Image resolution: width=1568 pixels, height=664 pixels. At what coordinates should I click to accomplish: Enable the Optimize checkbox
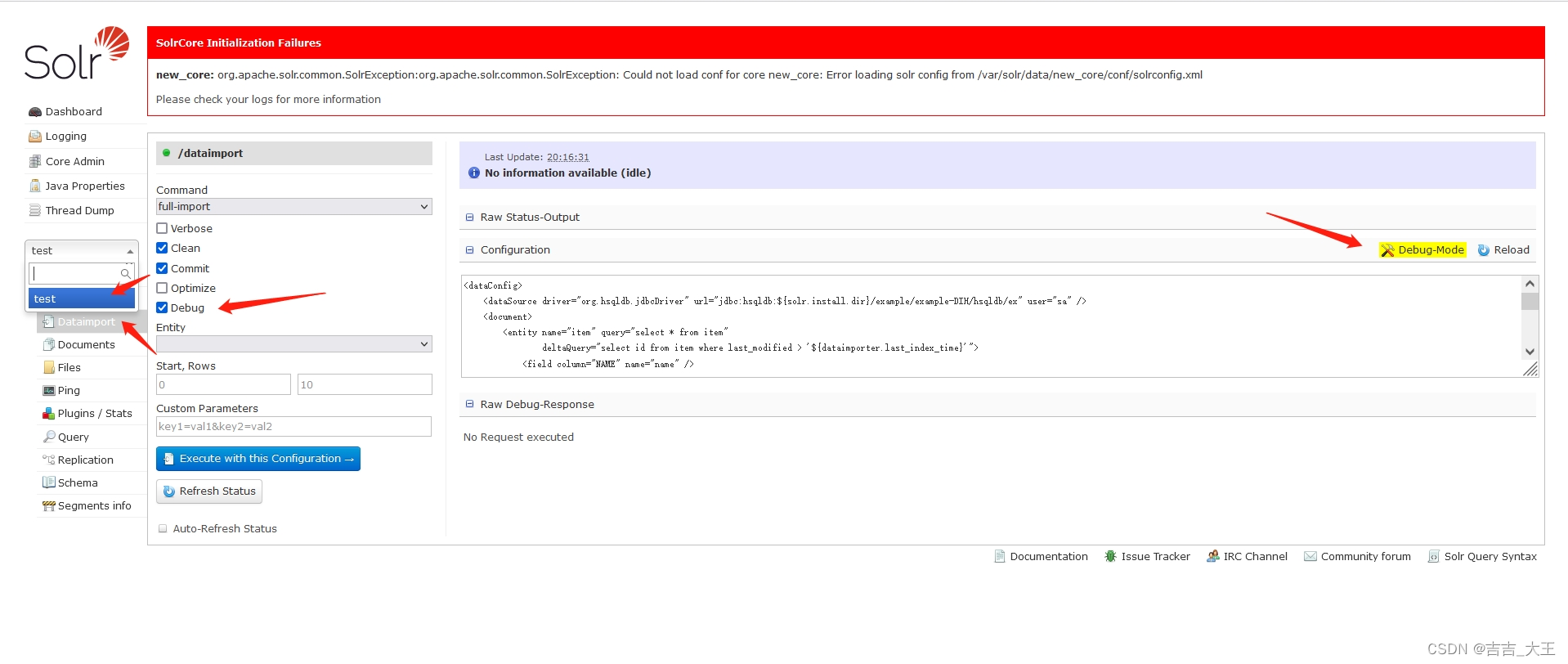pyautogui.click(x=162, y=288)
